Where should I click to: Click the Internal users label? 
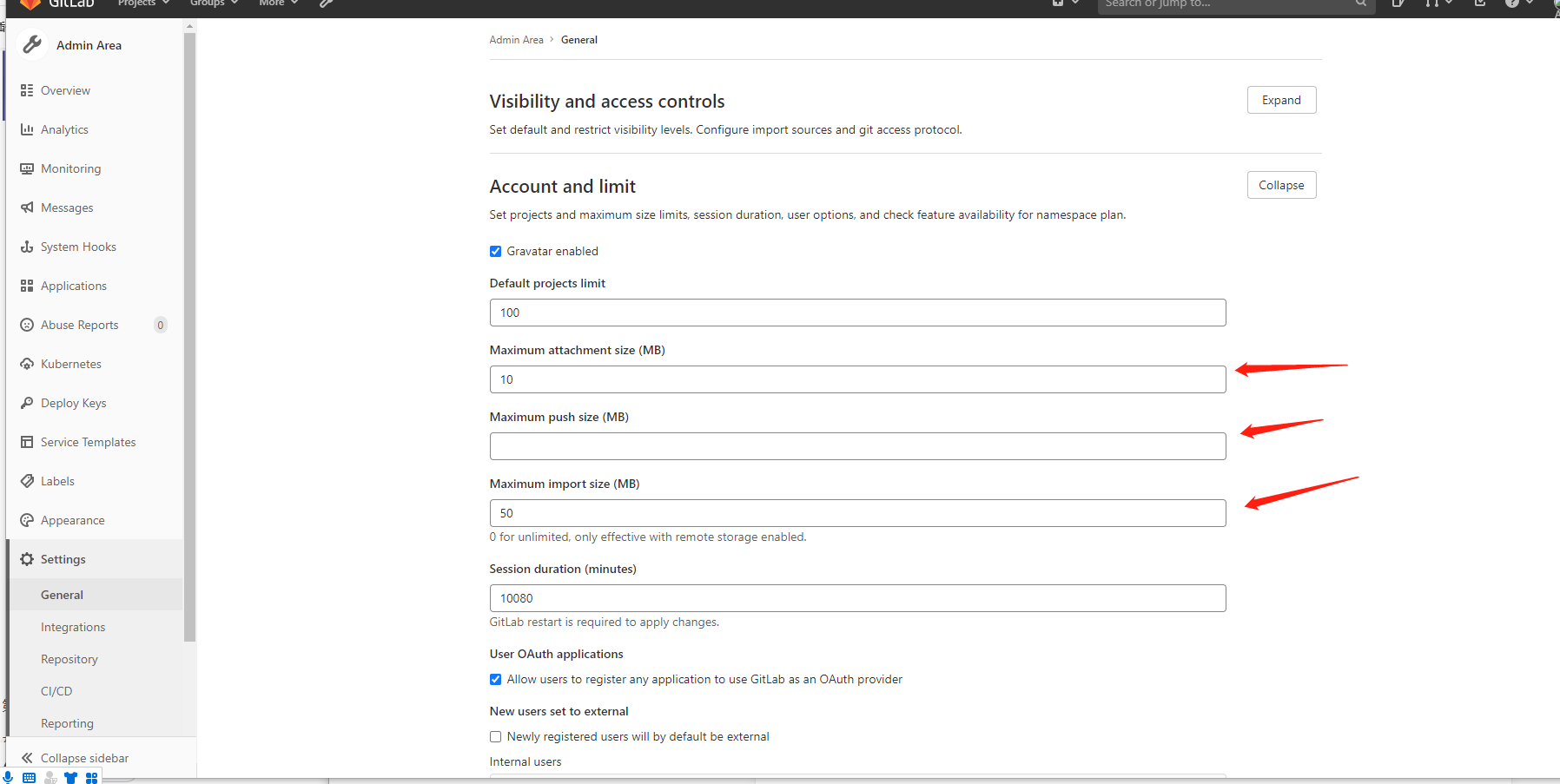526,762
